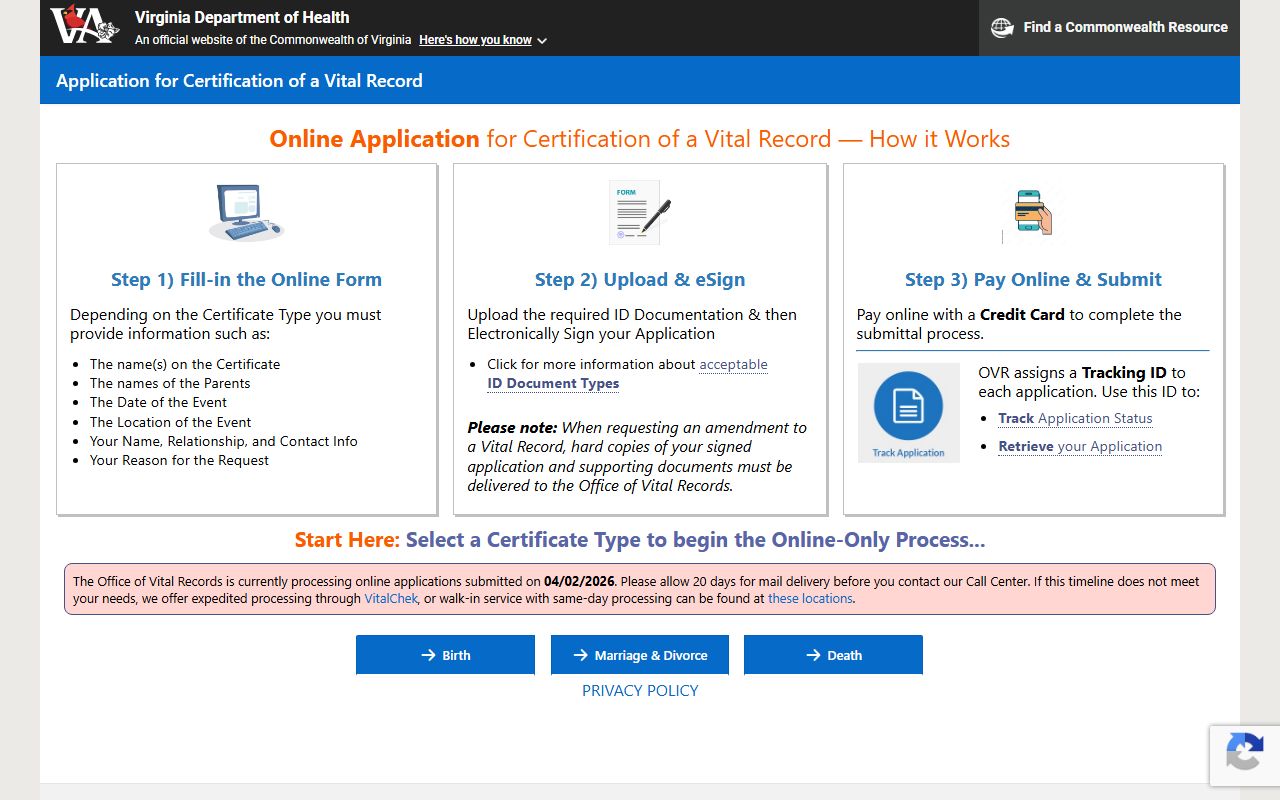This screenshot has height=800, width=1280.
Task: Open the "these locations" walk-in link
Action: coord(810,598)
